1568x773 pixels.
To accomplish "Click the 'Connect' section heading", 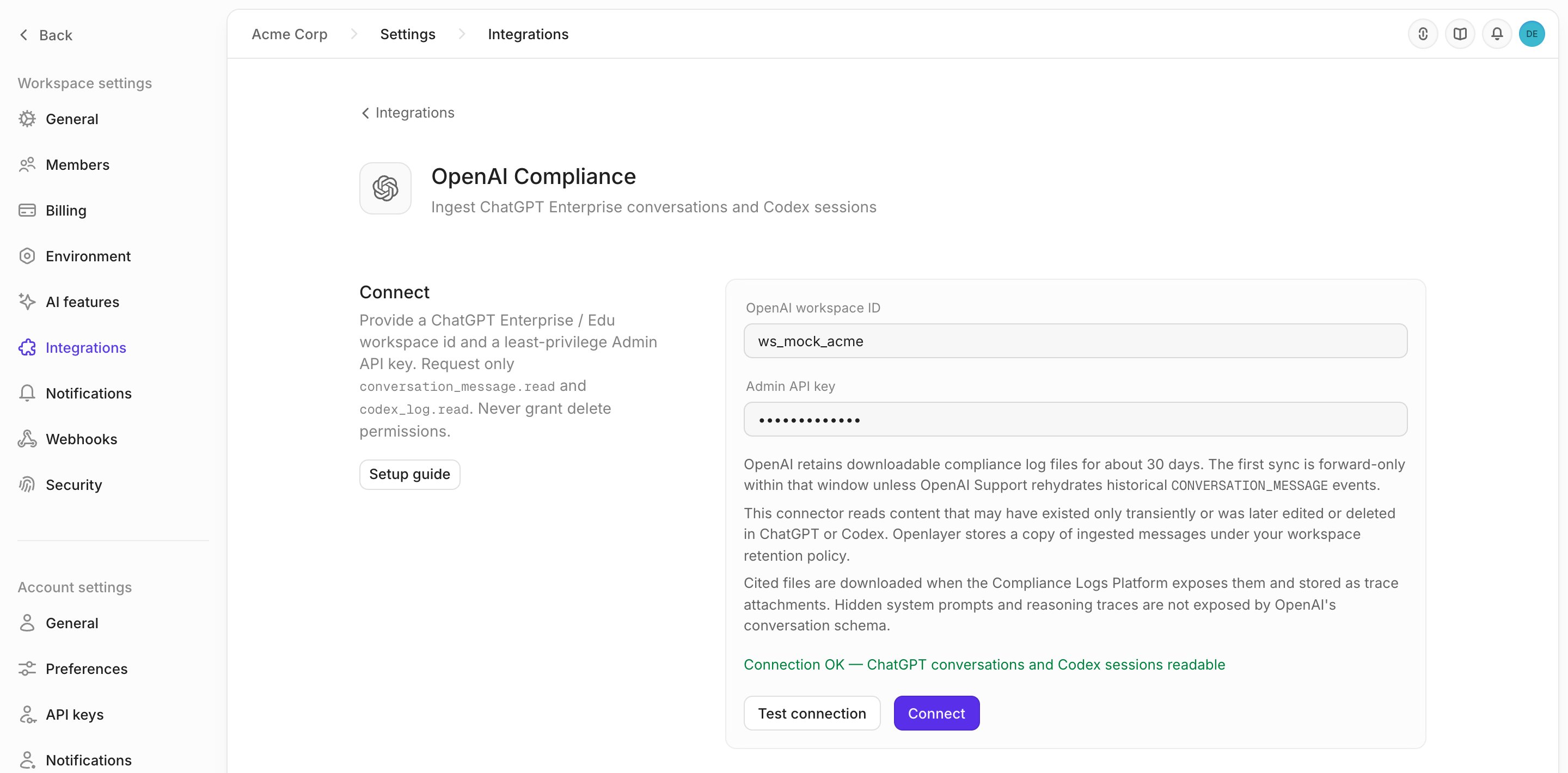I will point(394,292).
